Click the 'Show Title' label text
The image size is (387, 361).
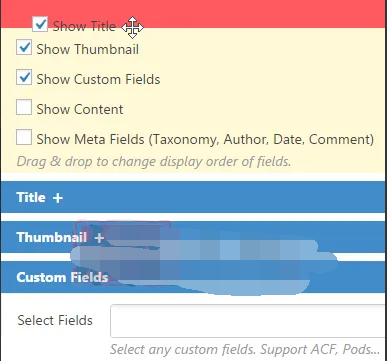coord(84,26)
